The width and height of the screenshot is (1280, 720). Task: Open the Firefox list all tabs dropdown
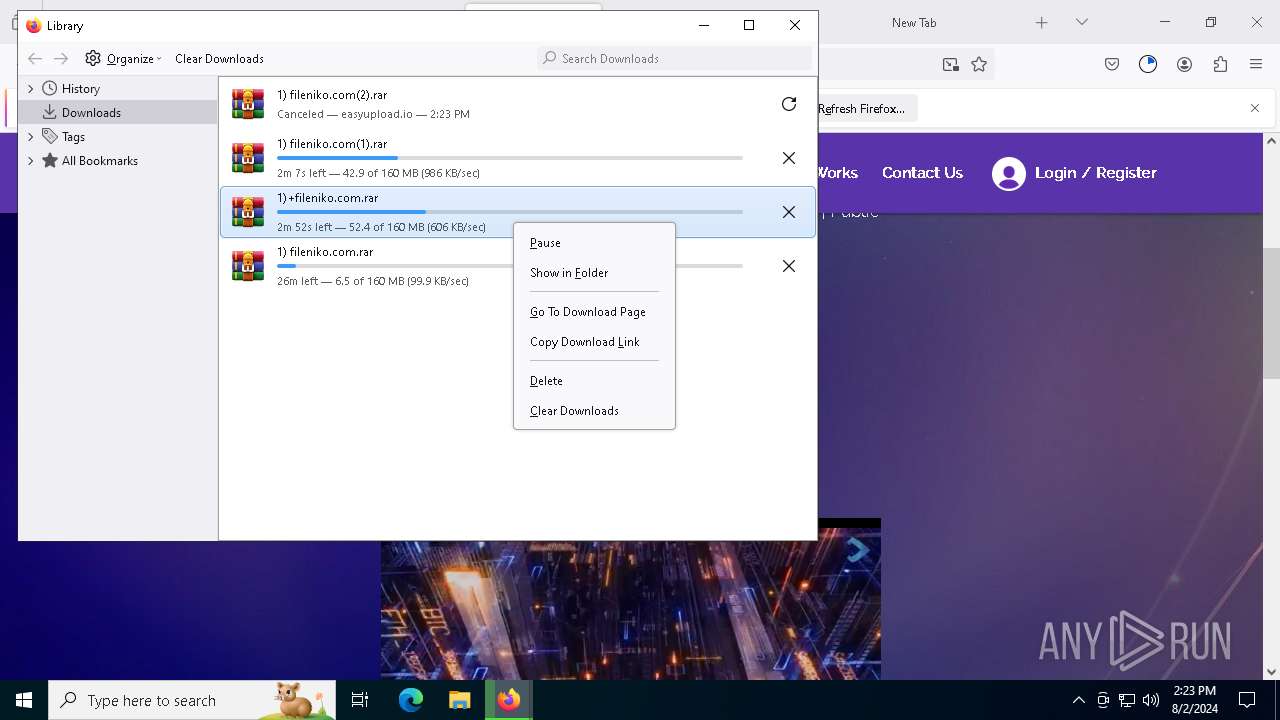(x=1081, y=22)
